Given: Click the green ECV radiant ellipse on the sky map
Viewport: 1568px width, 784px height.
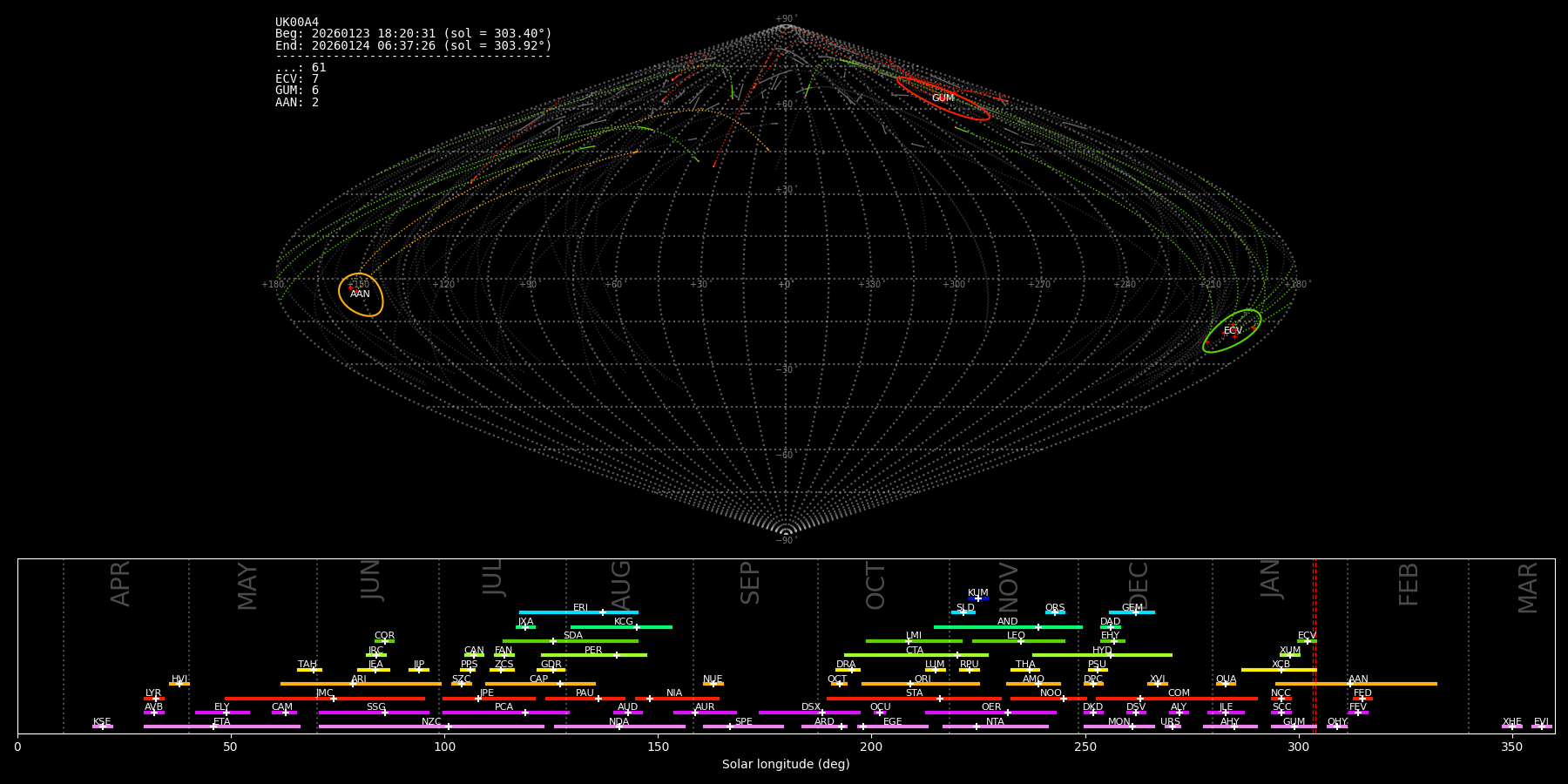Looking at the screenshot, I should click(1232, 331).
